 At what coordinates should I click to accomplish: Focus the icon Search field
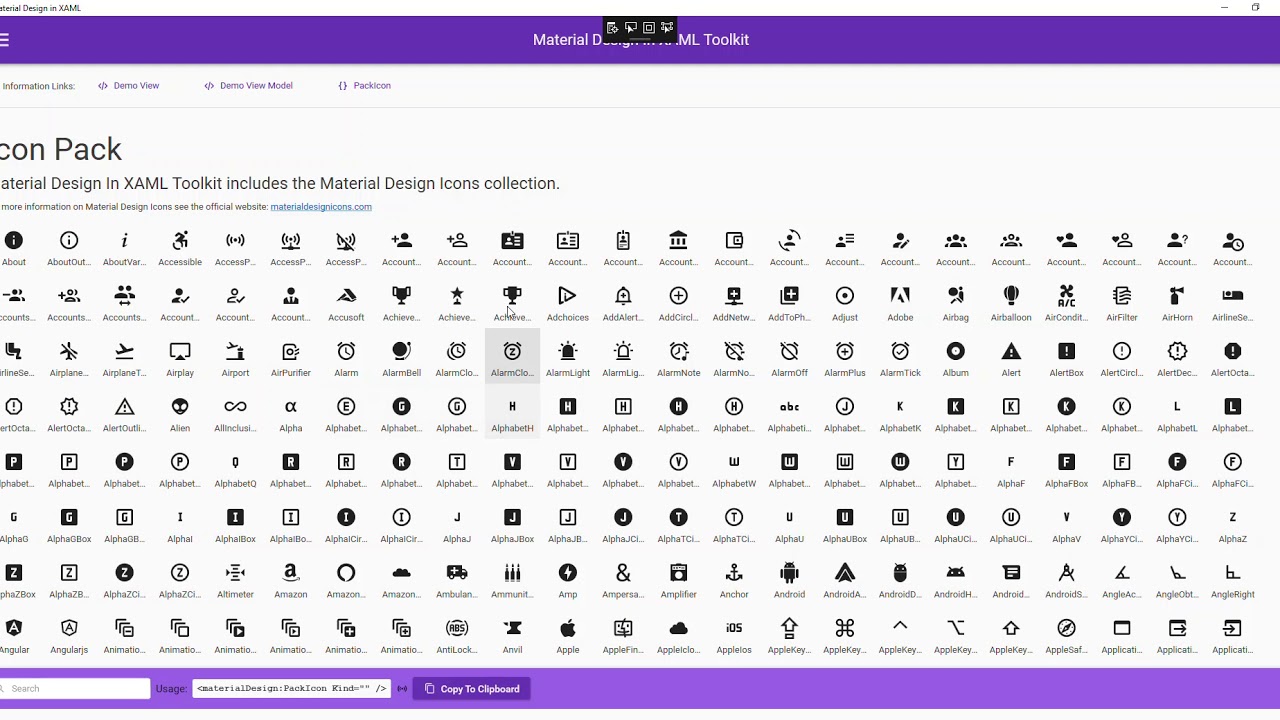[75, 689]
